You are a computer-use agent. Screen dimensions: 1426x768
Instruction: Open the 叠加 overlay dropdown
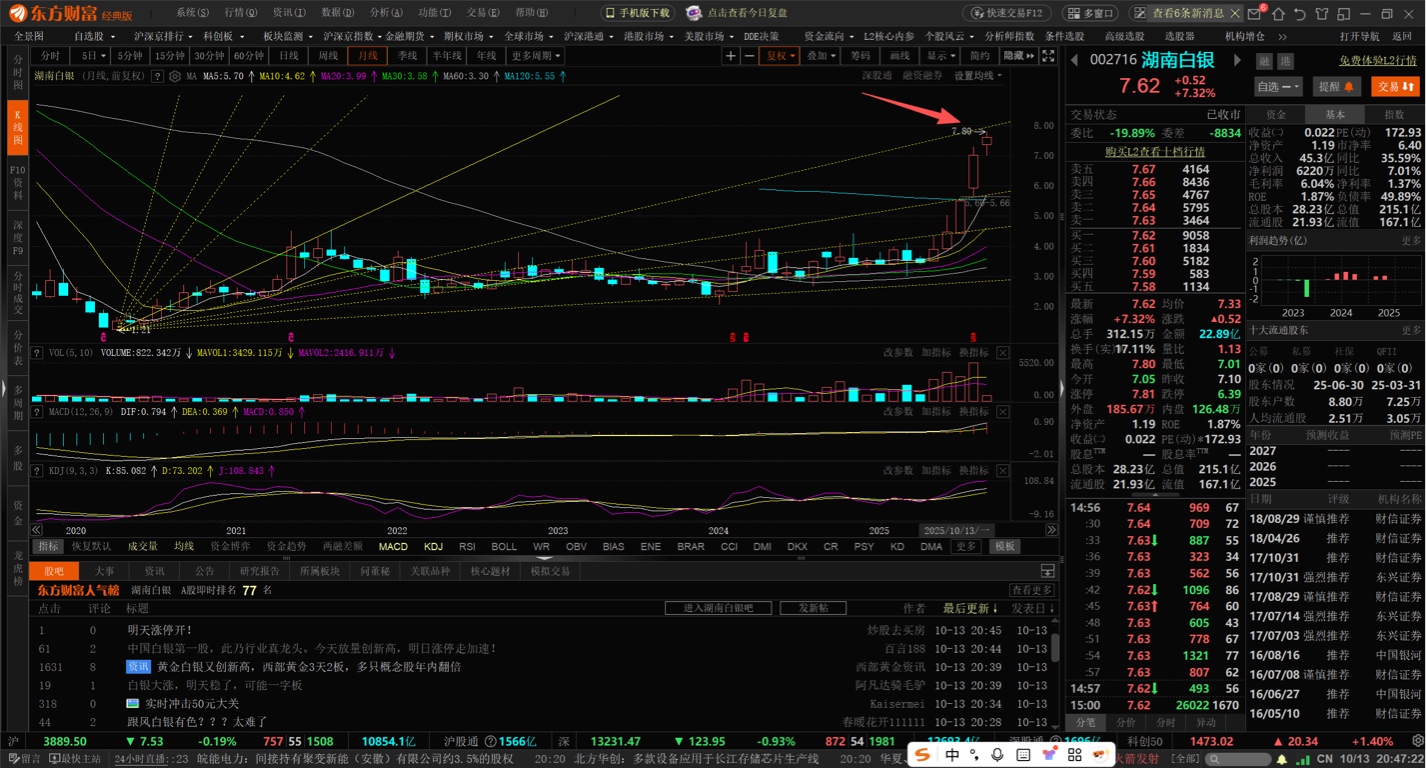click(821, 56)
